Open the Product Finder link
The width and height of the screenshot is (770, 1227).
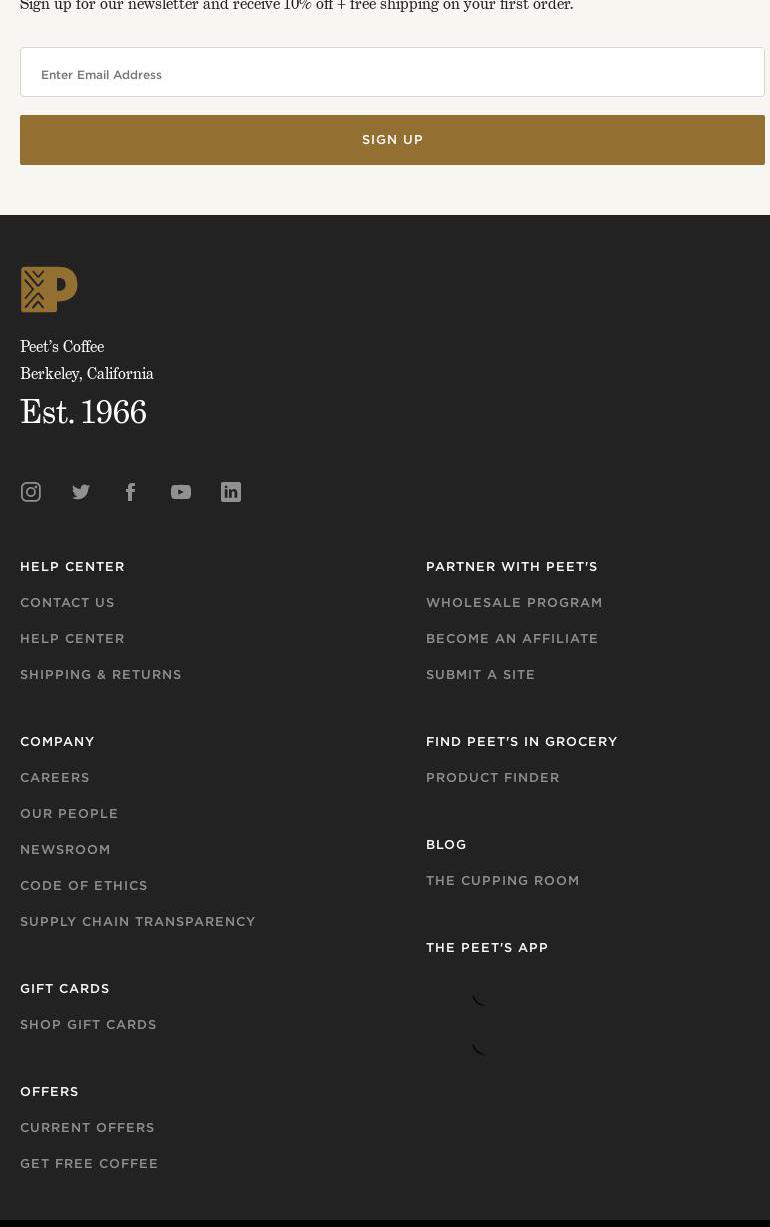pyautogui.click(x=493, y=777)
